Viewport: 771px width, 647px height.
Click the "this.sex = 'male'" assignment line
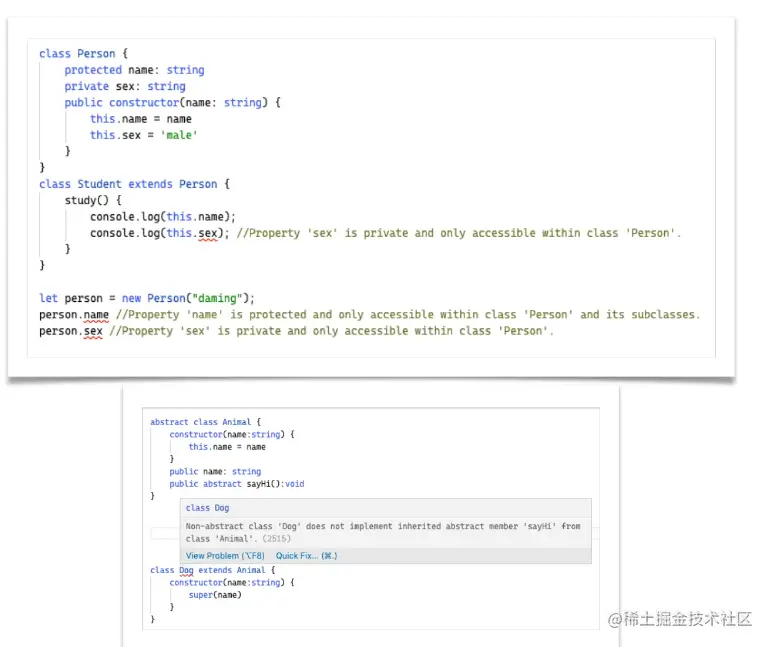(x=144, y=135)
